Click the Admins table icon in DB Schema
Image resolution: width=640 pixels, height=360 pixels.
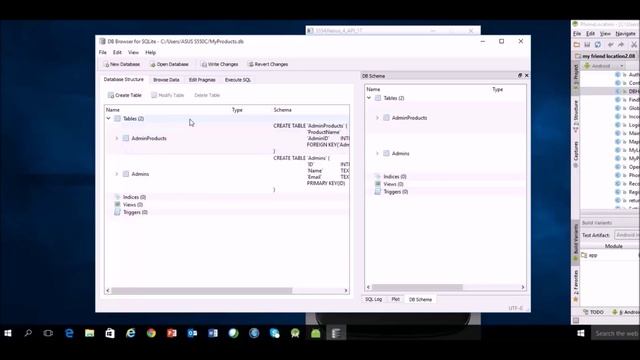pyautogui.click(x=386, y=153)
